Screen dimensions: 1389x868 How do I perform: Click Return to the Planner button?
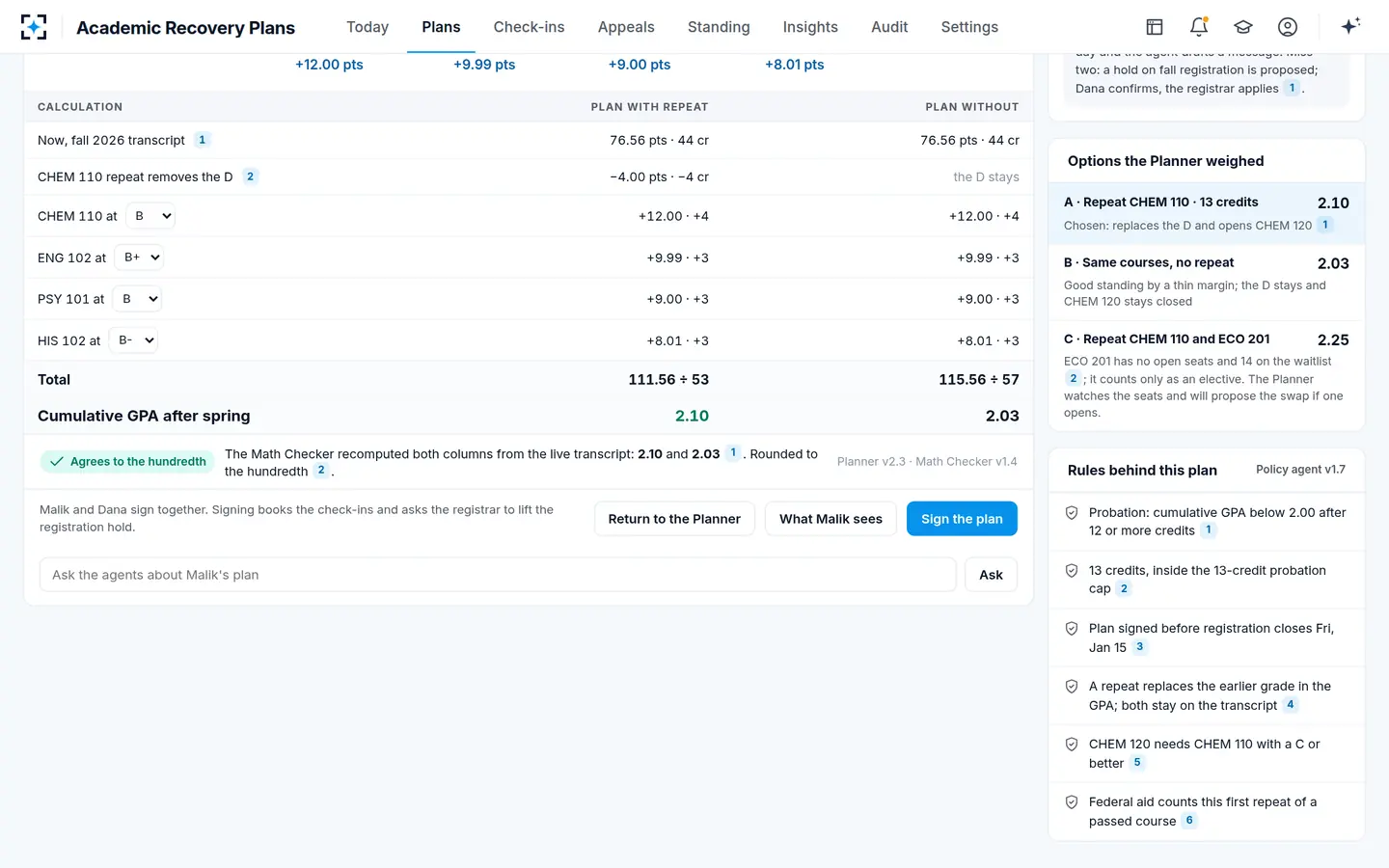click(674, 519)
